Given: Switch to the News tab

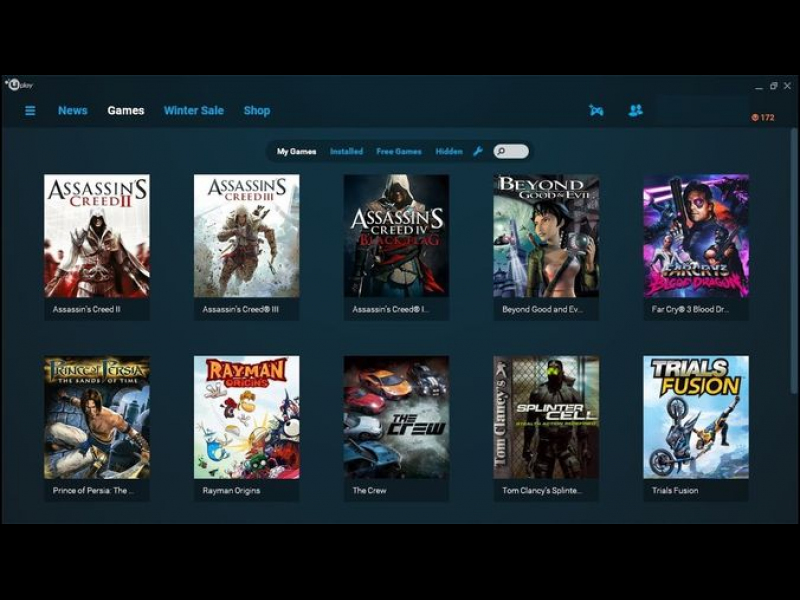Looking at the screenshot, I should coord(72,111).
